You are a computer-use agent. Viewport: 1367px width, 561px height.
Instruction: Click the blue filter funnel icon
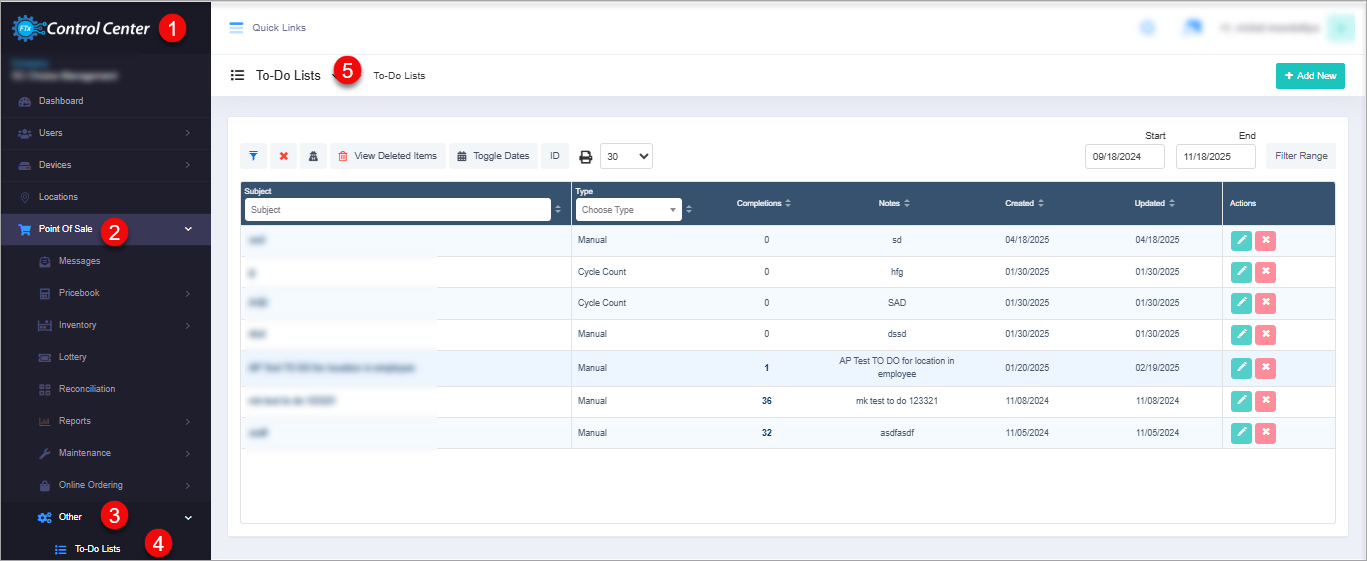254,156
